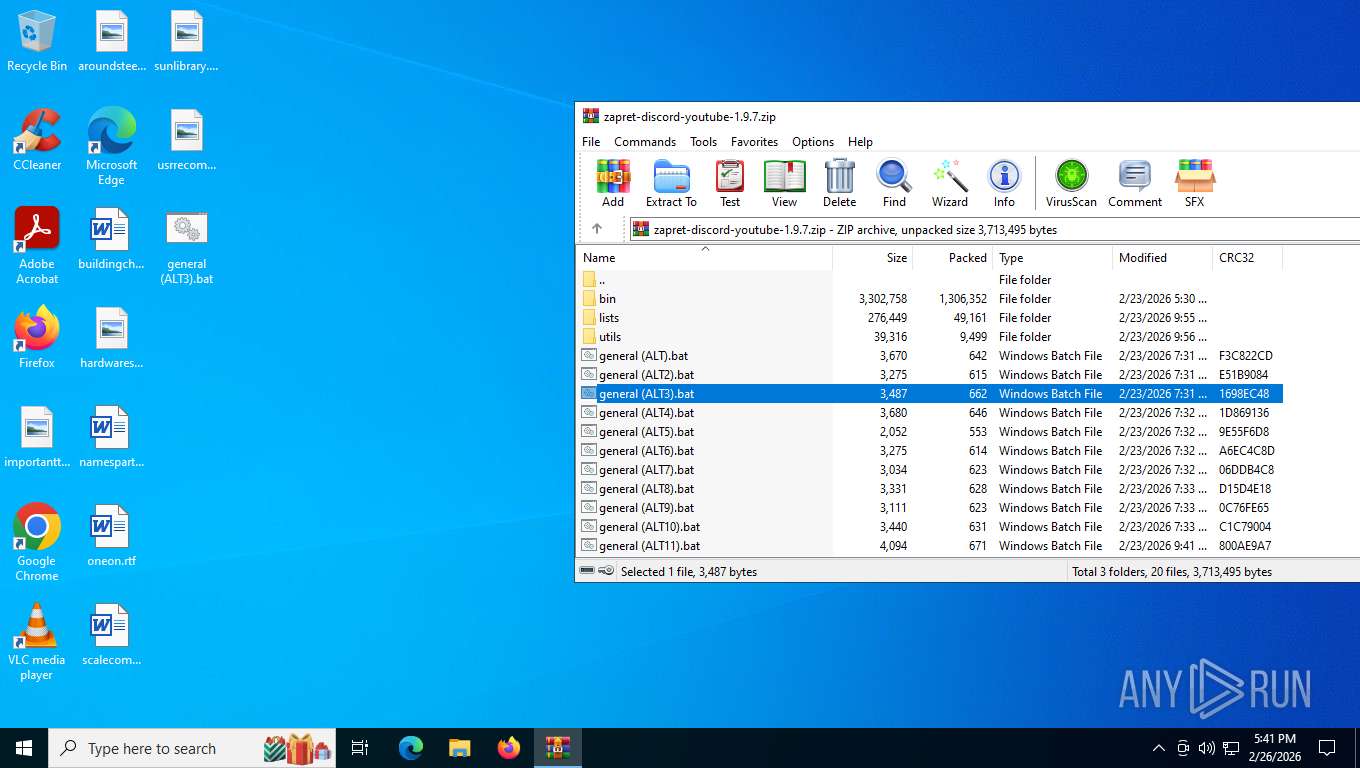
Task: Go up one folder level arrow
Action: (597, 229)
